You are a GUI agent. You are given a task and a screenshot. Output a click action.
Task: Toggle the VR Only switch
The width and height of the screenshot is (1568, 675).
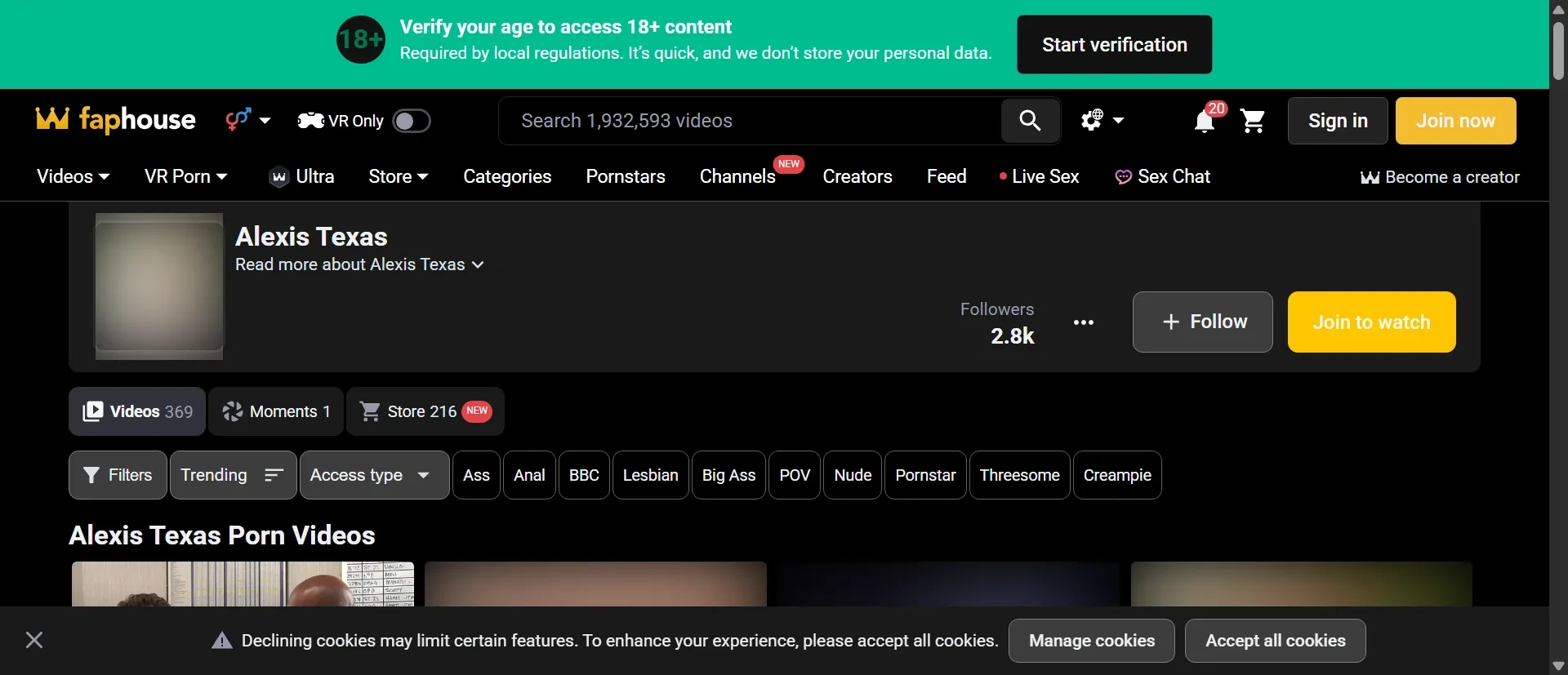[412, 121]
